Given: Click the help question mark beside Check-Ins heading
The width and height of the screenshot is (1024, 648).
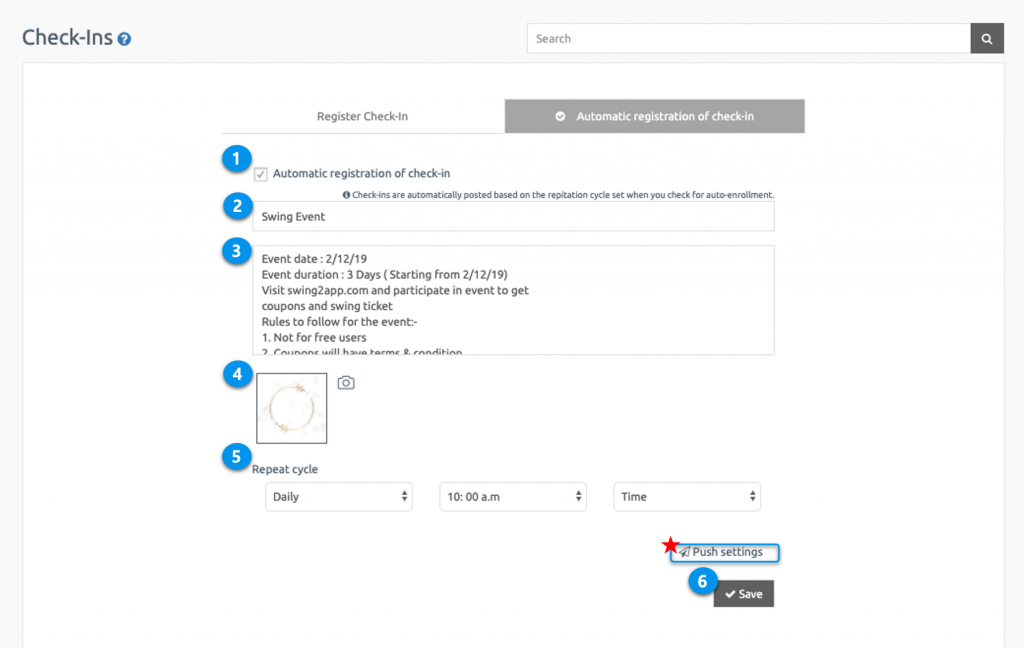Looking at the screenshot, I should pyautogui.click(x=124, y=38).
